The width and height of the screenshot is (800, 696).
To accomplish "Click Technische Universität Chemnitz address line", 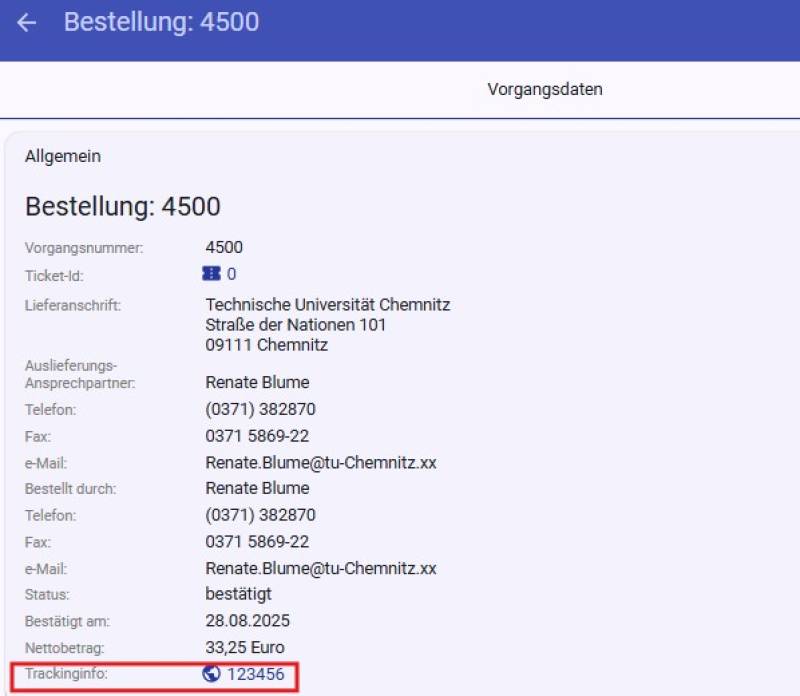I will coord(327,305).
